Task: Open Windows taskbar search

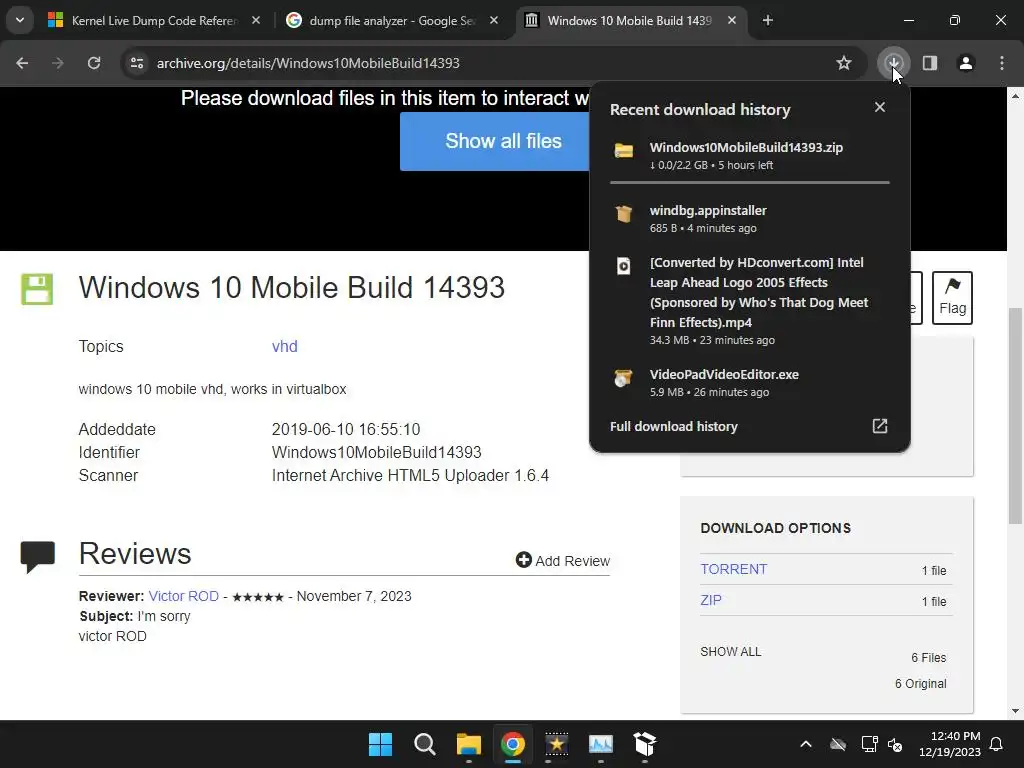Action: (424, 744)
